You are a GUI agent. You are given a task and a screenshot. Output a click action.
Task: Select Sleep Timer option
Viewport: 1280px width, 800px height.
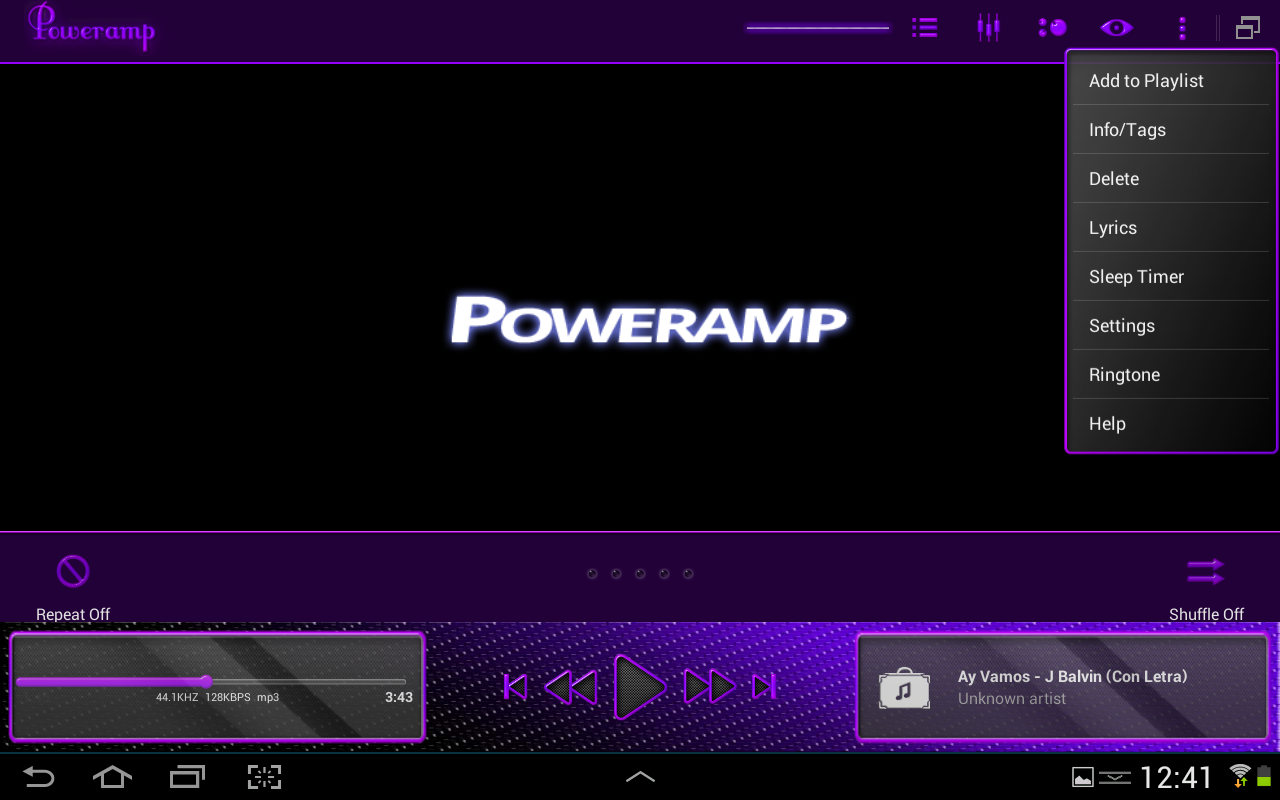pos(1170,277)
